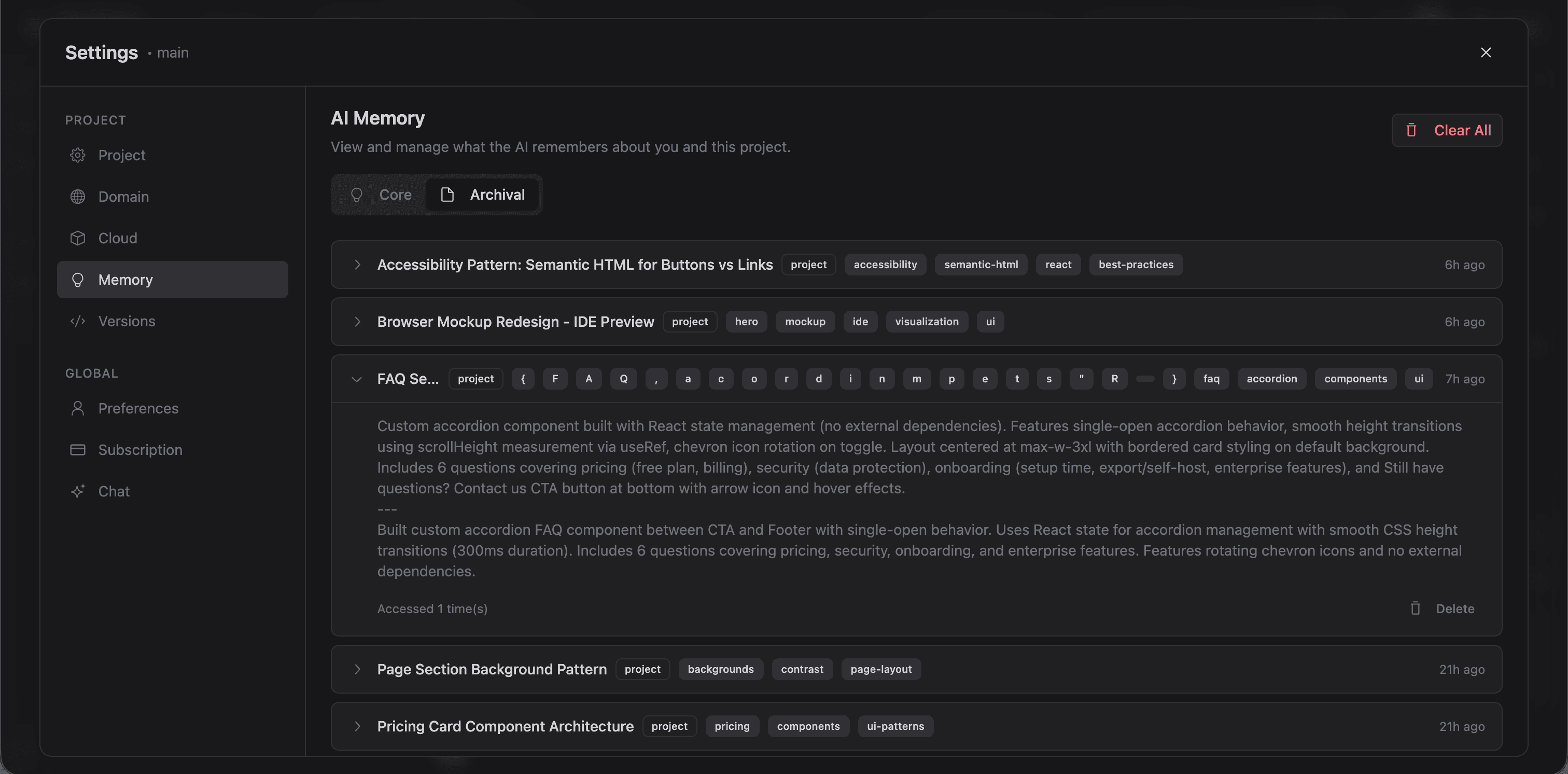Delete the FAQ memory entry
This screenshot has height=774, width=1568.
(1442, 609)
